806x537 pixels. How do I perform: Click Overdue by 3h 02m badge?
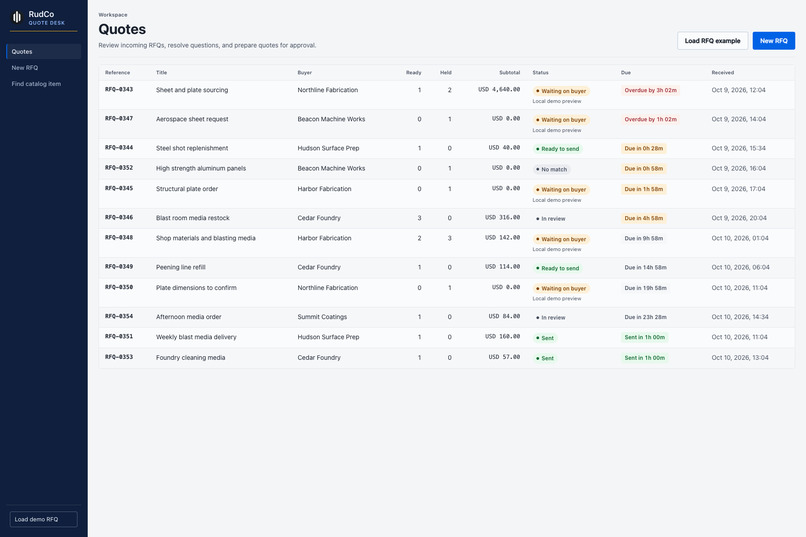pyautogui.click(x=650, y=90)
